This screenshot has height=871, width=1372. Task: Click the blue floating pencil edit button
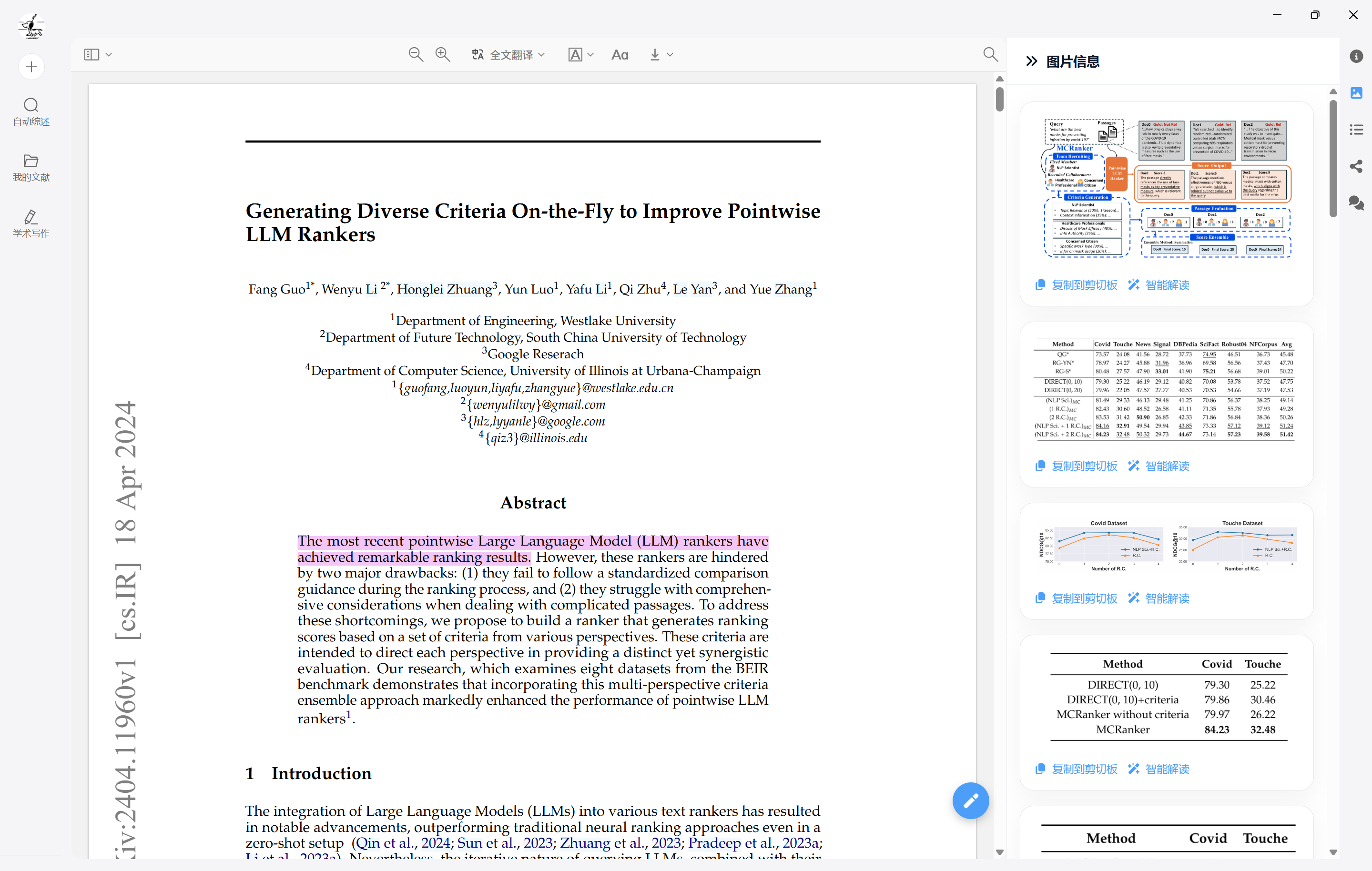click(970, 800)
